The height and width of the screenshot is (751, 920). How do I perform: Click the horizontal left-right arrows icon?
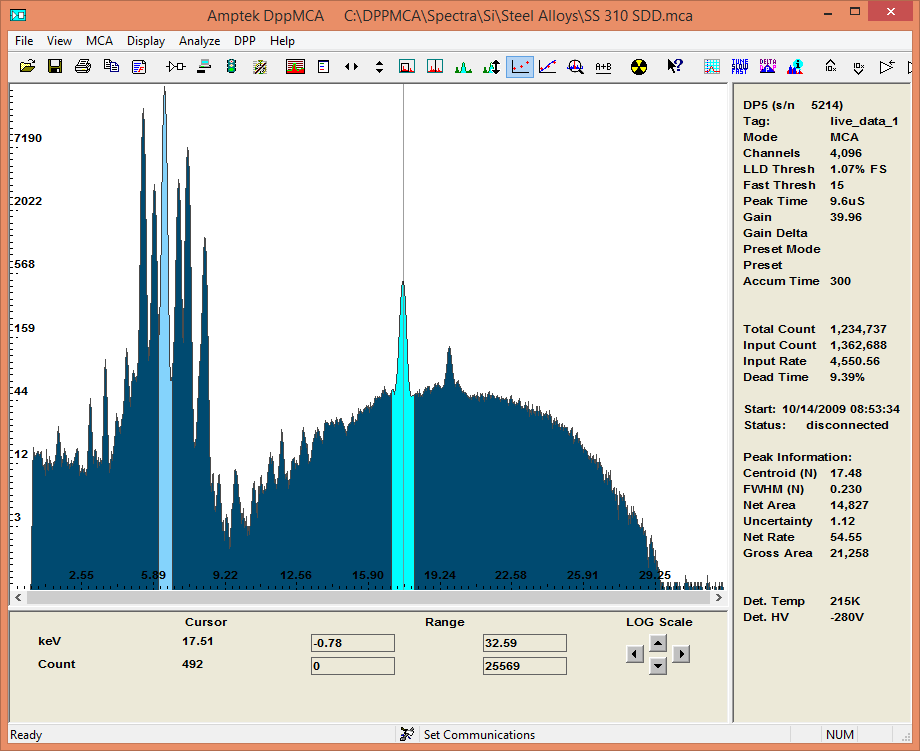pyautogui.click(x=351, y=66)
